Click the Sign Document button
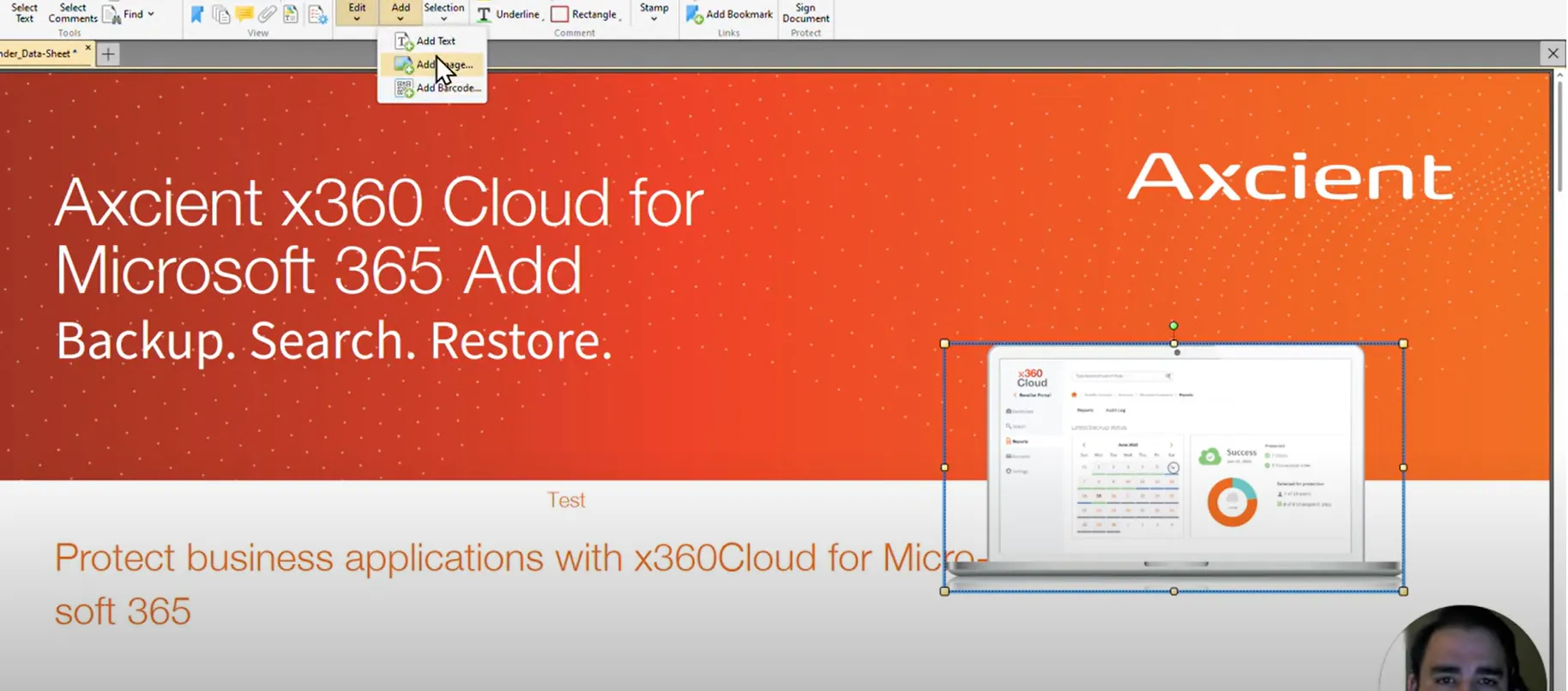Image resolution: width=1568 pixels, height=691 pixels. pos(805,13)
